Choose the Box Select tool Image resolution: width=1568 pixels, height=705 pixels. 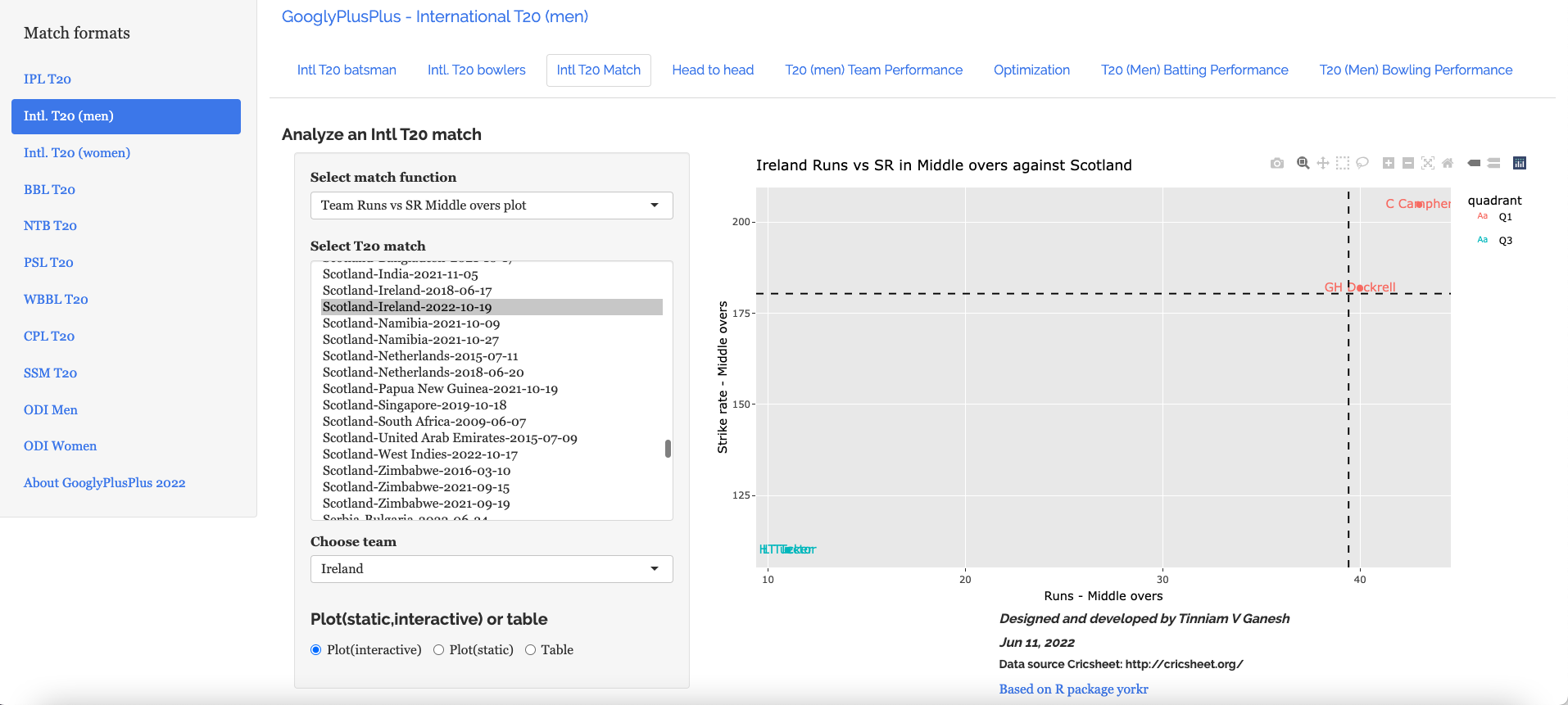click(x=1342, y=163)
